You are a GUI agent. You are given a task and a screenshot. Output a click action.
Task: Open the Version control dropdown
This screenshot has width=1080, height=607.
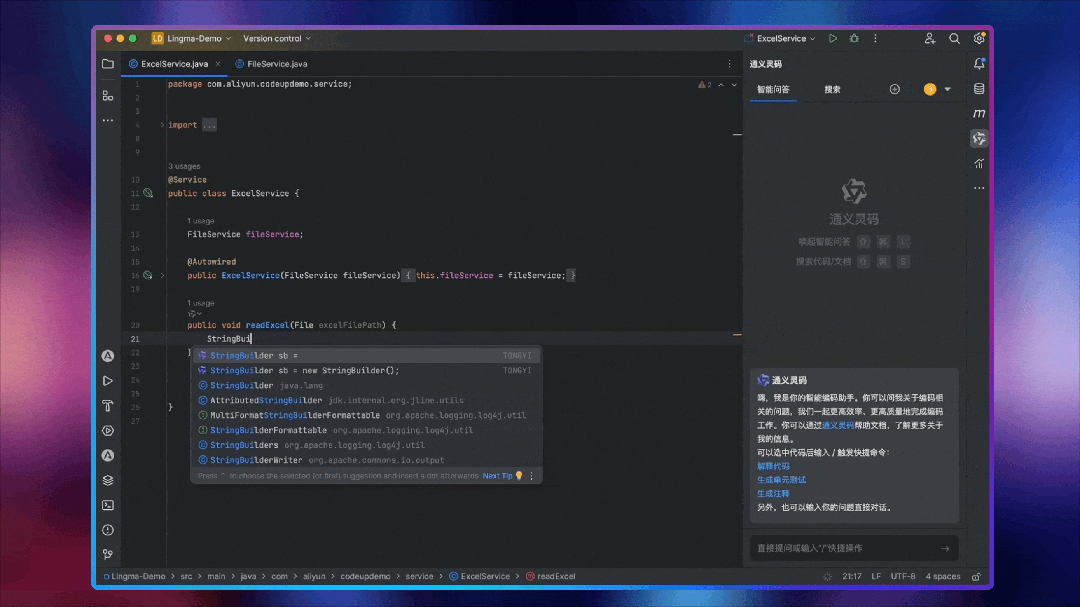click(x=277, y=38)
